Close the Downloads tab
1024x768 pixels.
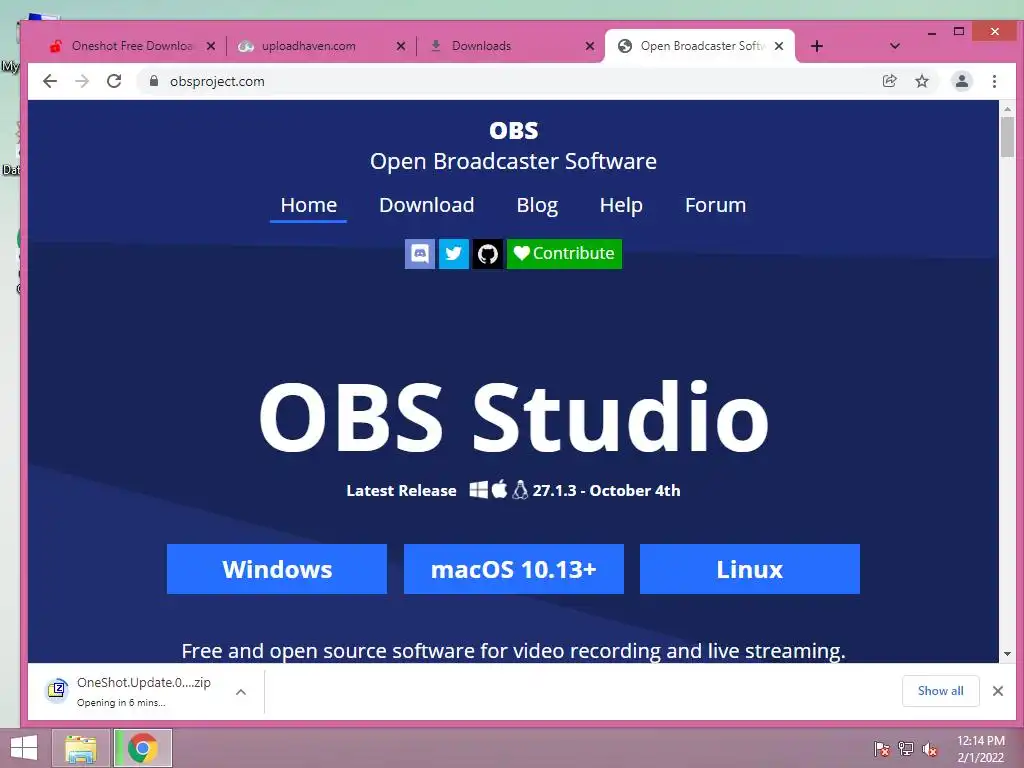click(590, 46)
